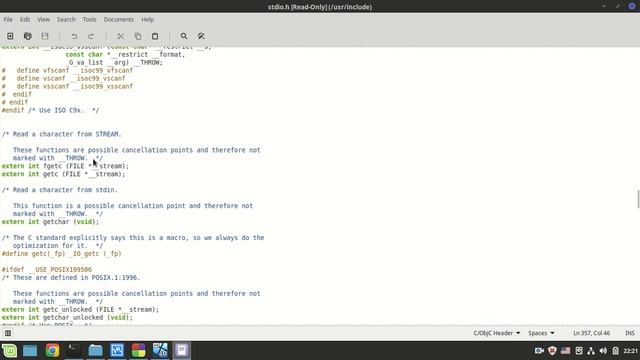Open the File menu
Screen dimensions: 640x360
[8, 20]
